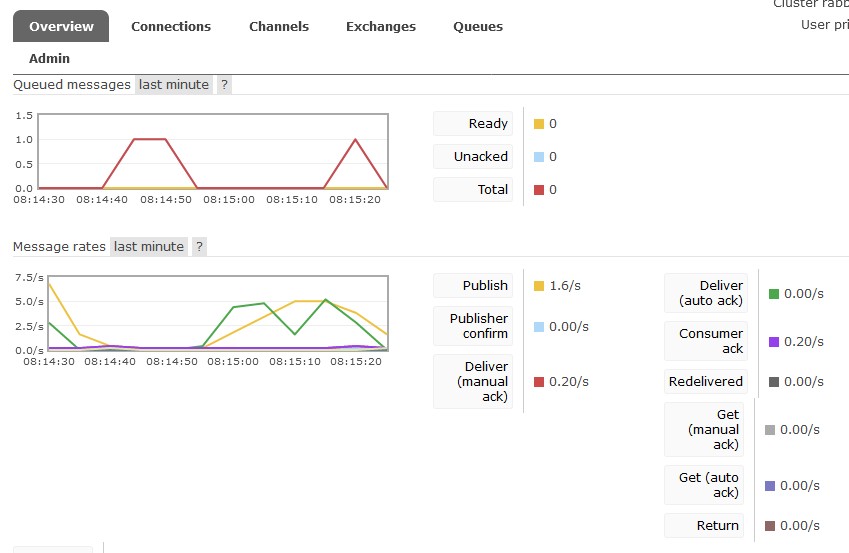
Task: Click the Get (auto ack) label
Action: (704, 485)
